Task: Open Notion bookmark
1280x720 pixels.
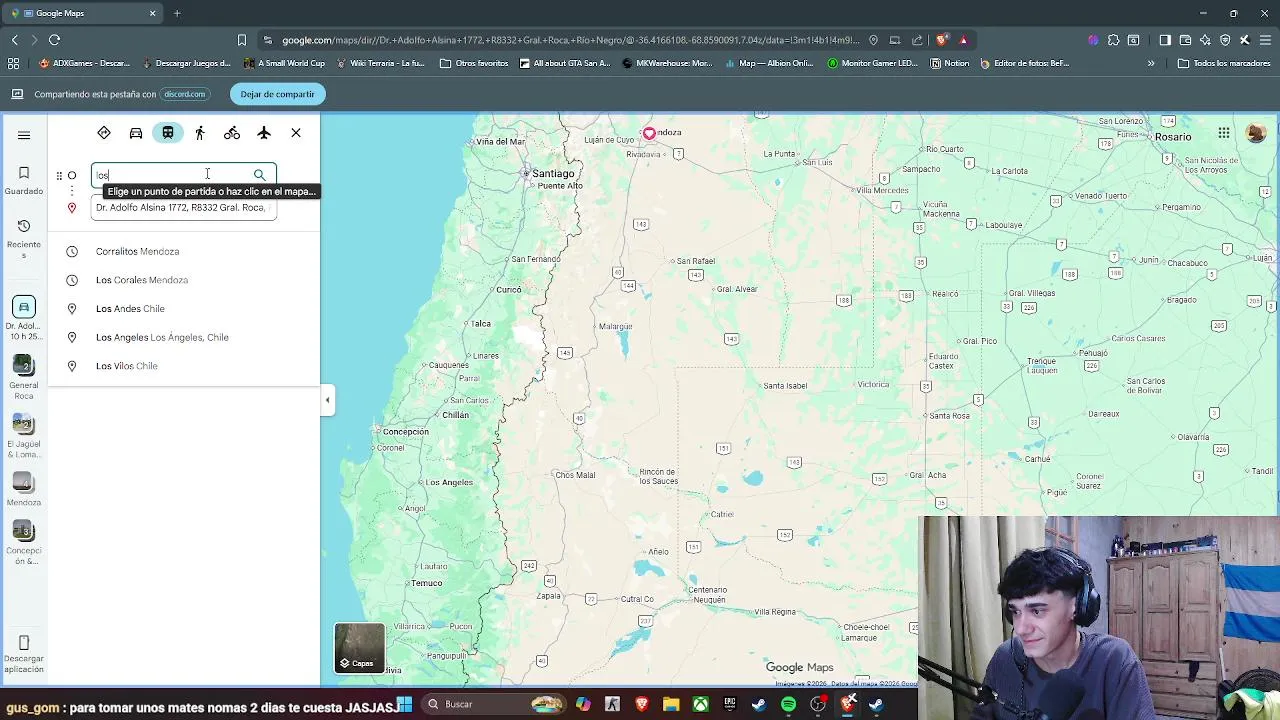Action: (x=950, y=63)
